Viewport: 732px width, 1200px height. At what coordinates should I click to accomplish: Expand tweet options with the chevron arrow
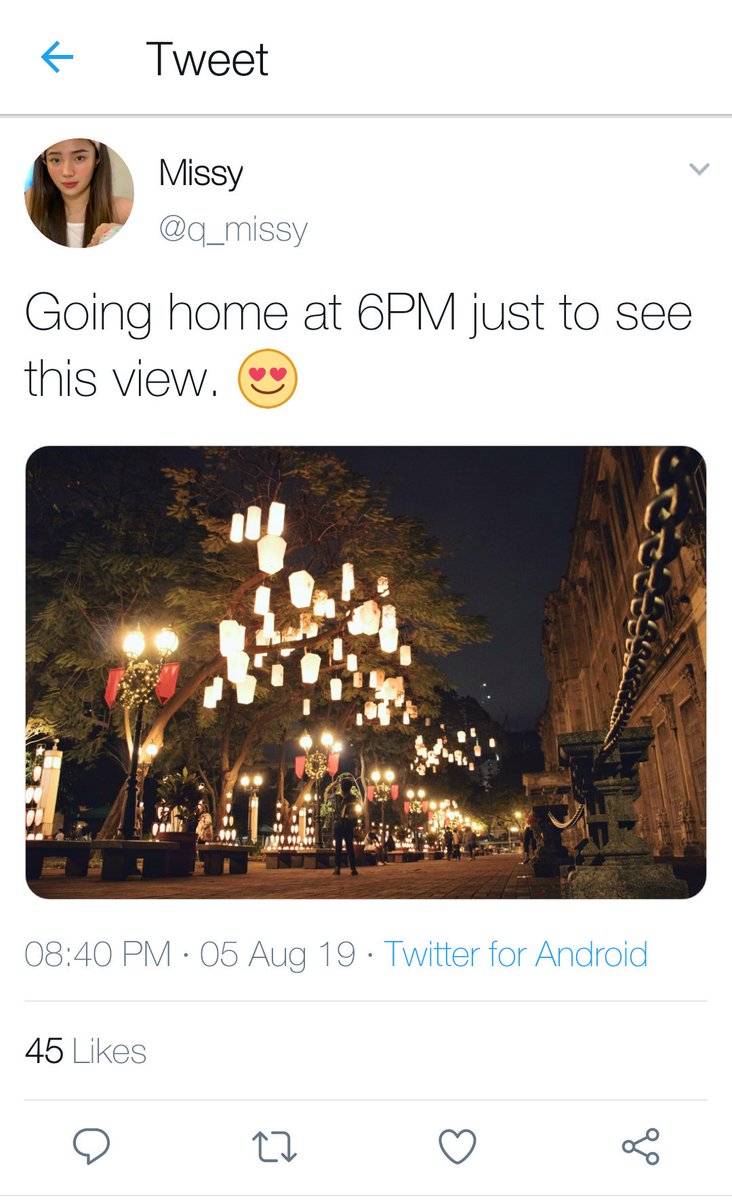[x=700, y=169]
